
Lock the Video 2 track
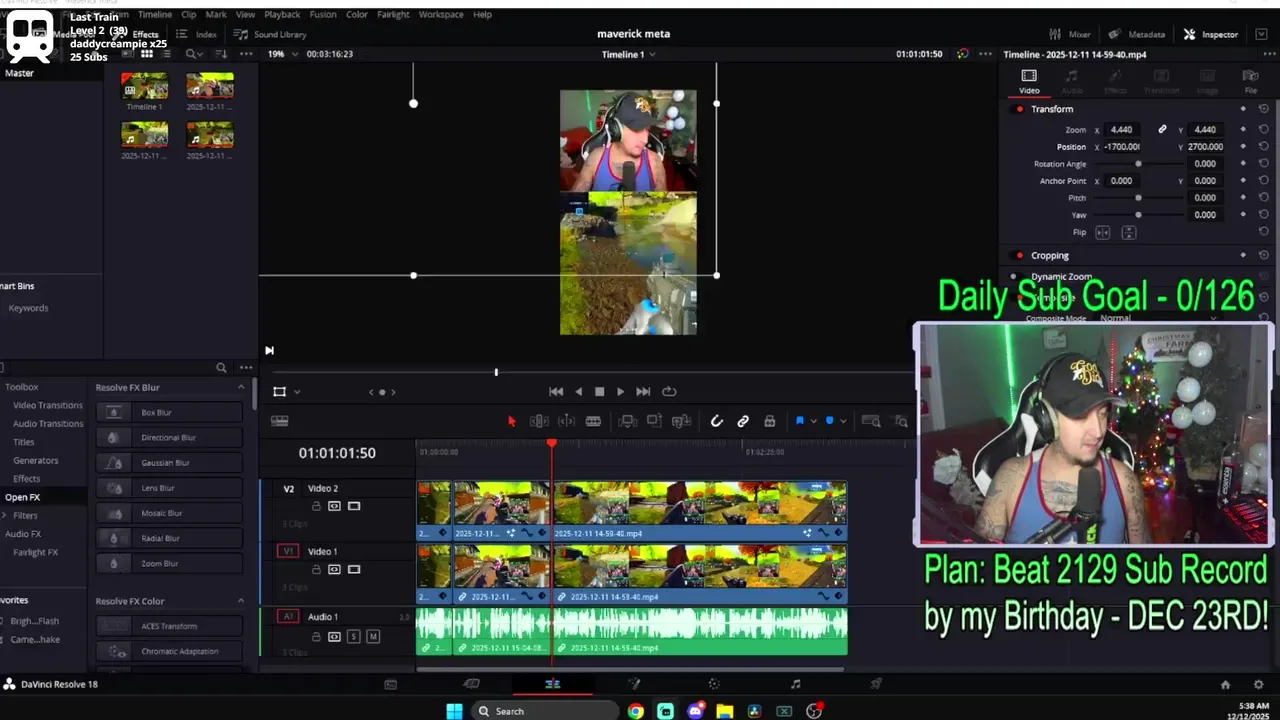pos(316,506)
